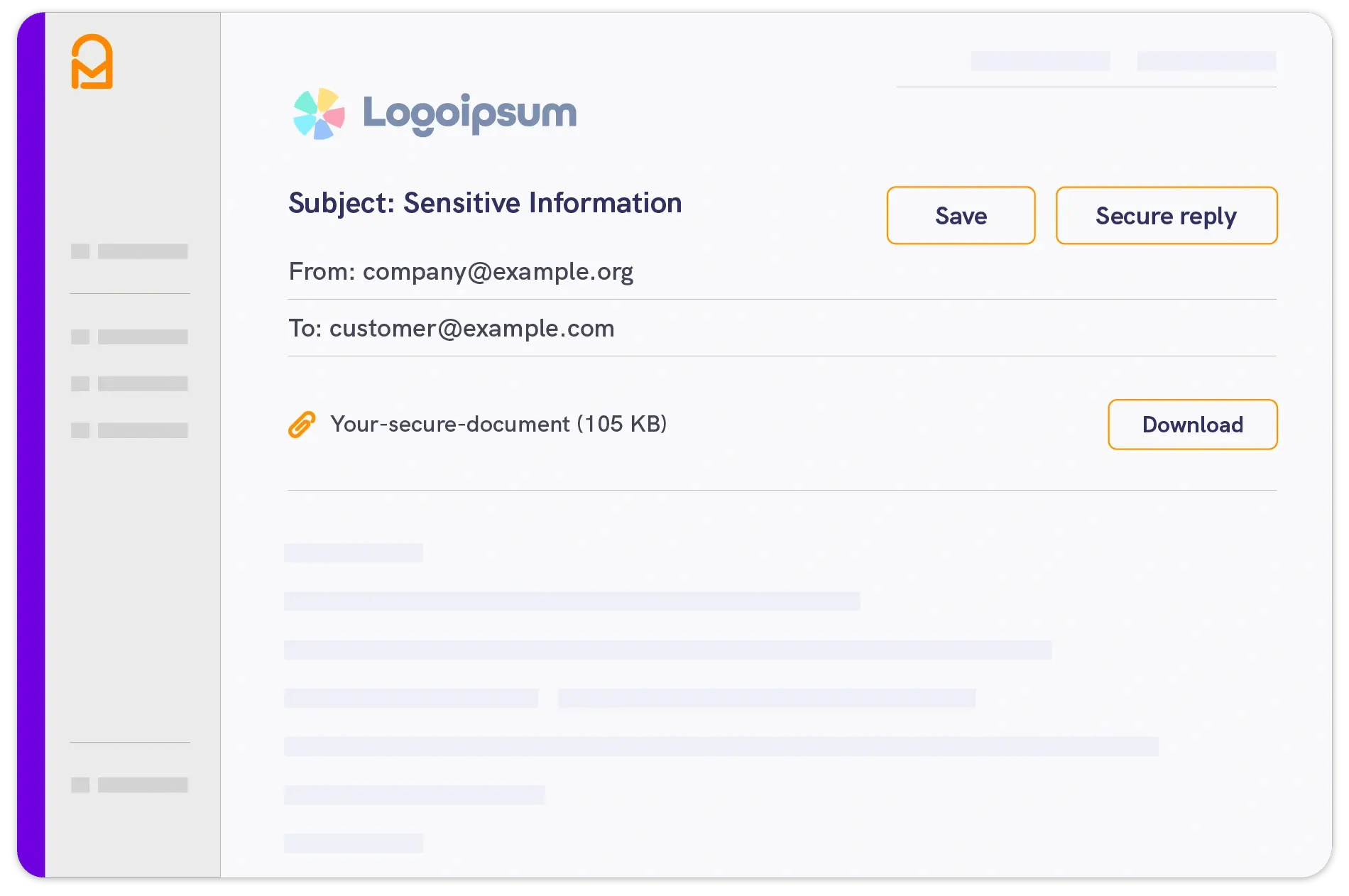Click the recipient address customer@example.com
The height and width of the screenshot is (896, 1349).
click(471, 329)
